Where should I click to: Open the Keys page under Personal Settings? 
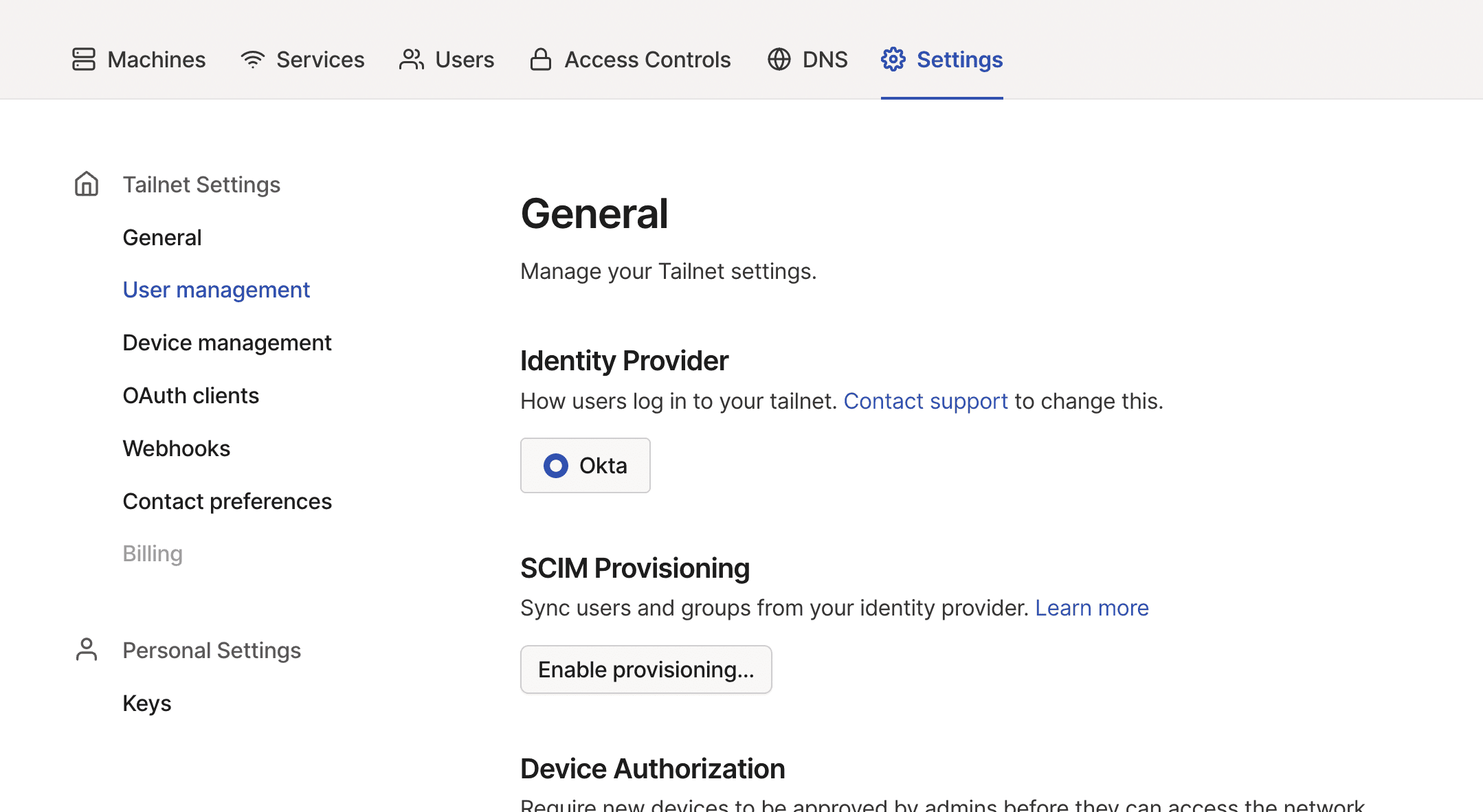(146, 702)
